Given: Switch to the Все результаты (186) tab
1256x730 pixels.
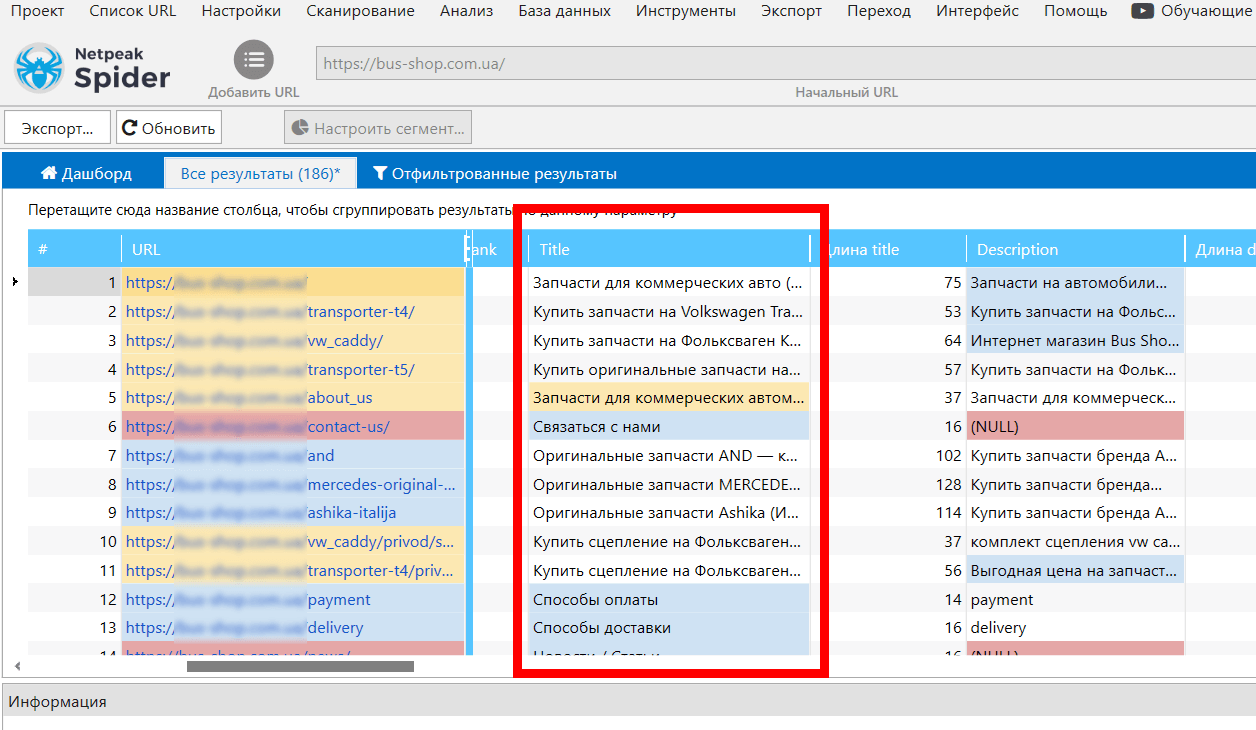Looking at the screenshot, I should pos(260,173).
